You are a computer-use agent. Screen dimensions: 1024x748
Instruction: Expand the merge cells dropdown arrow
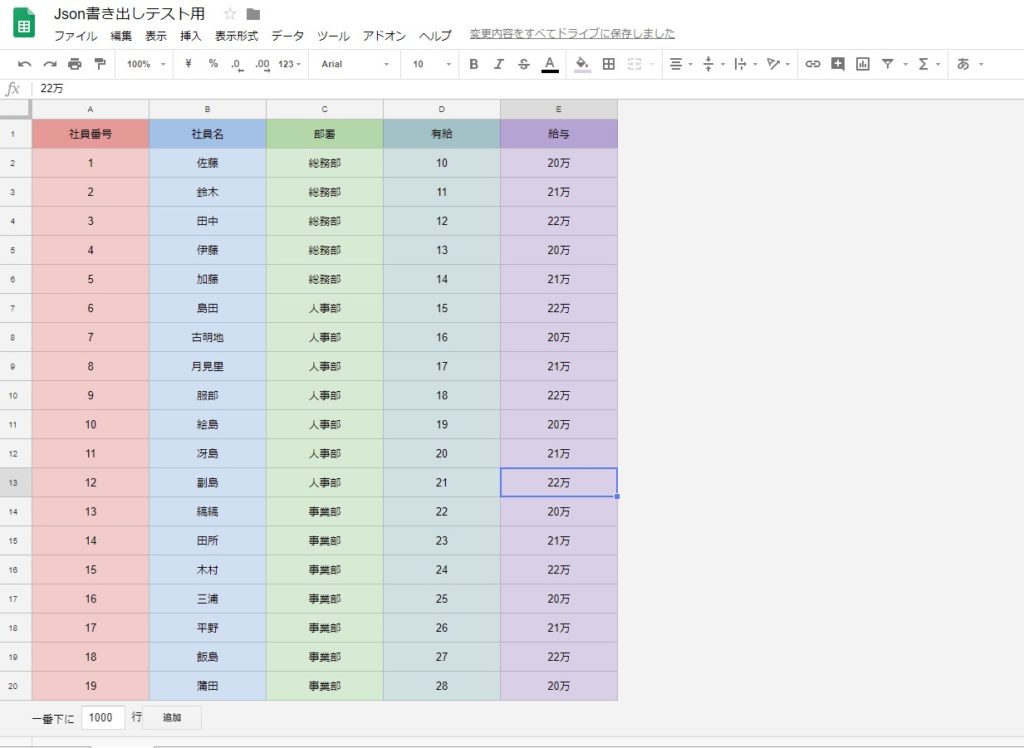point(652,64)
